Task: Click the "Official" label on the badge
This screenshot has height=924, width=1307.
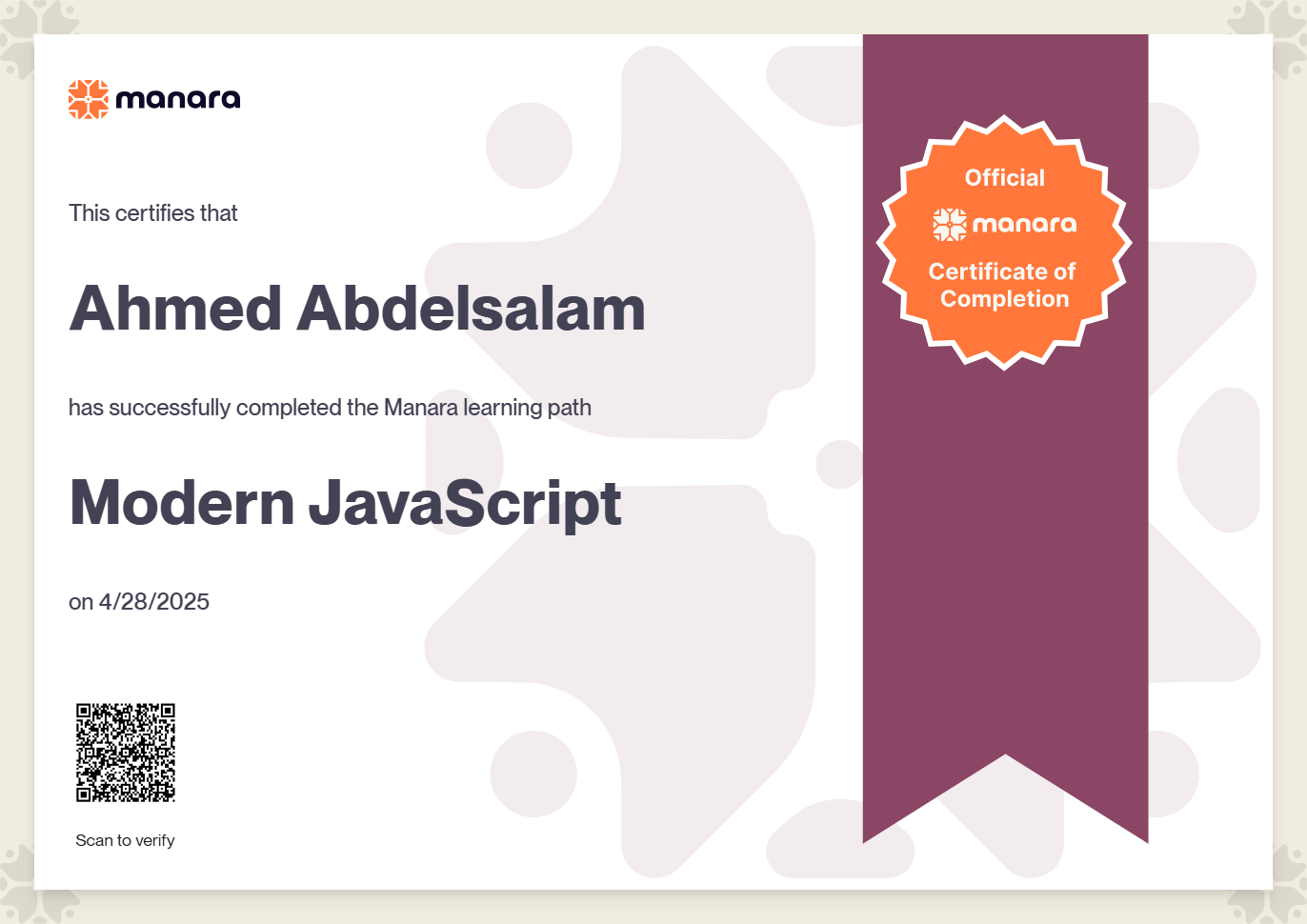Action: tap(1004, 178)
